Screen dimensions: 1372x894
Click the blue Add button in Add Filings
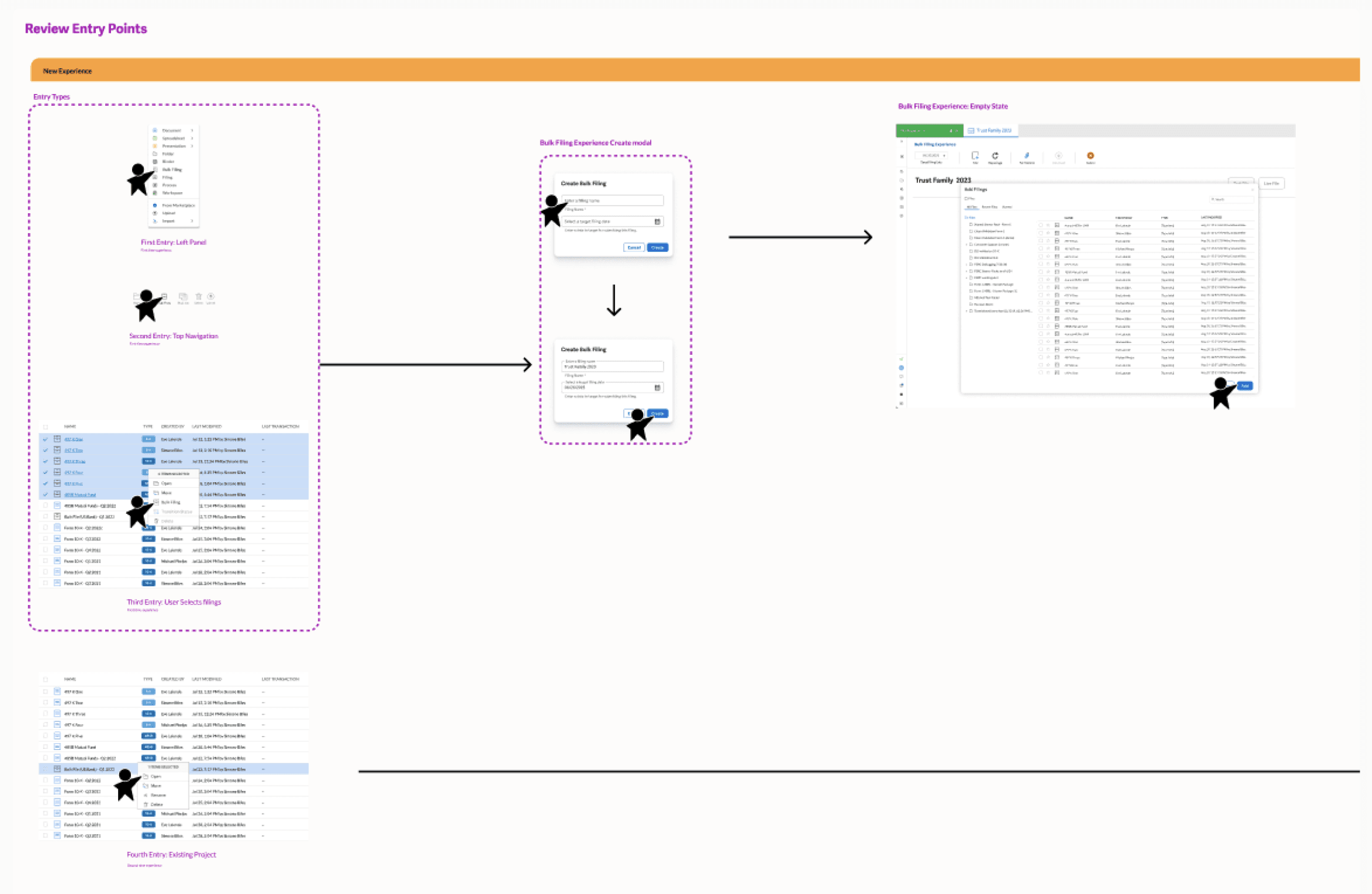(x=1245, y=386)
